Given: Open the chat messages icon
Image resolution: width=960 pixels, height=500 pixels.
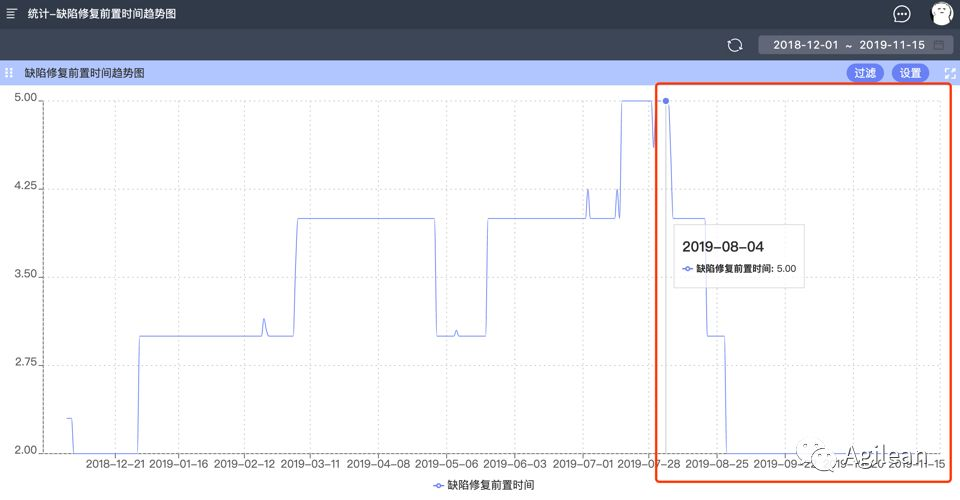Looking at the screenshot, I should tap(901, 13).
